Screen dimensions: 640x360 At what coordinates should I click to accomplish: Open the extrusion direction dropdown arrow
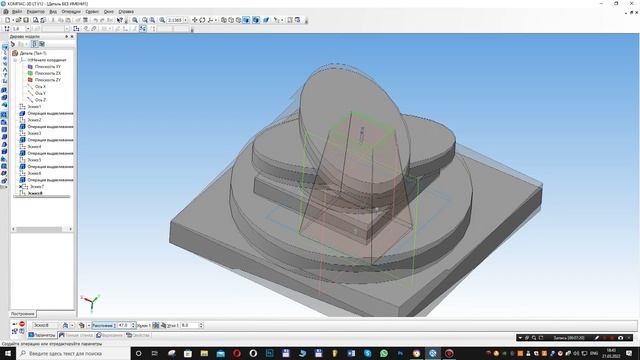pos(72,325)
